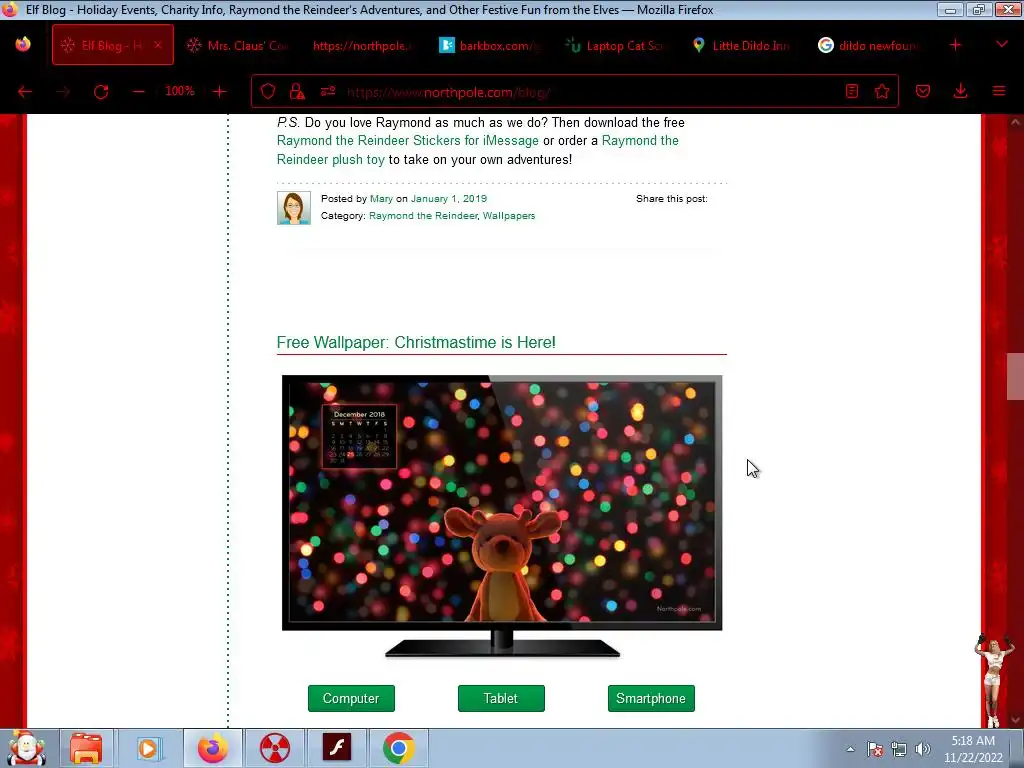Switch to the https://northpole tab
Screen dimensions: 1024x768
pos(362,45)
